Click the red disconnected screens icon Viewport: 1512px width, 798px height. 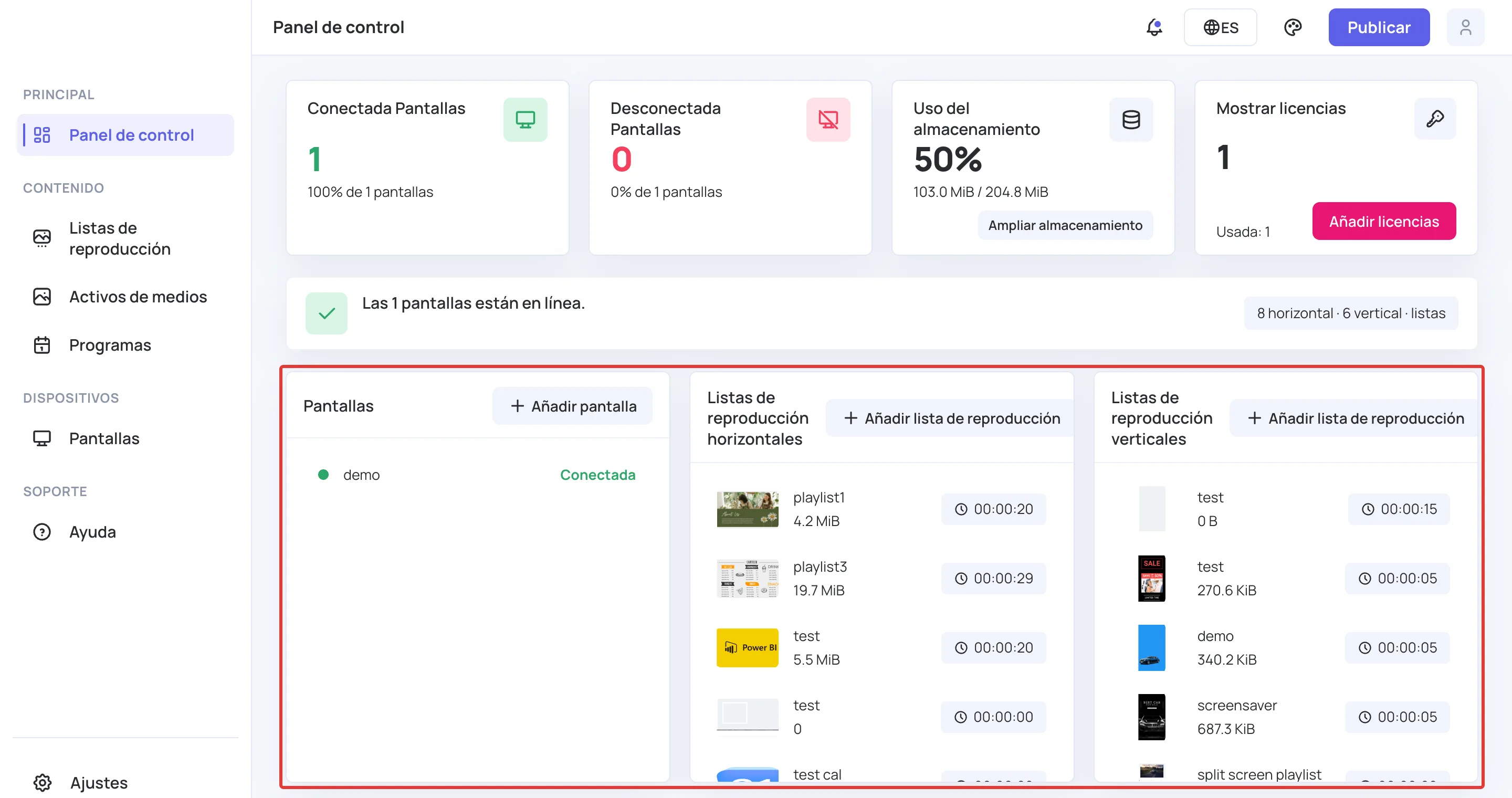click(x=828, y=120)
